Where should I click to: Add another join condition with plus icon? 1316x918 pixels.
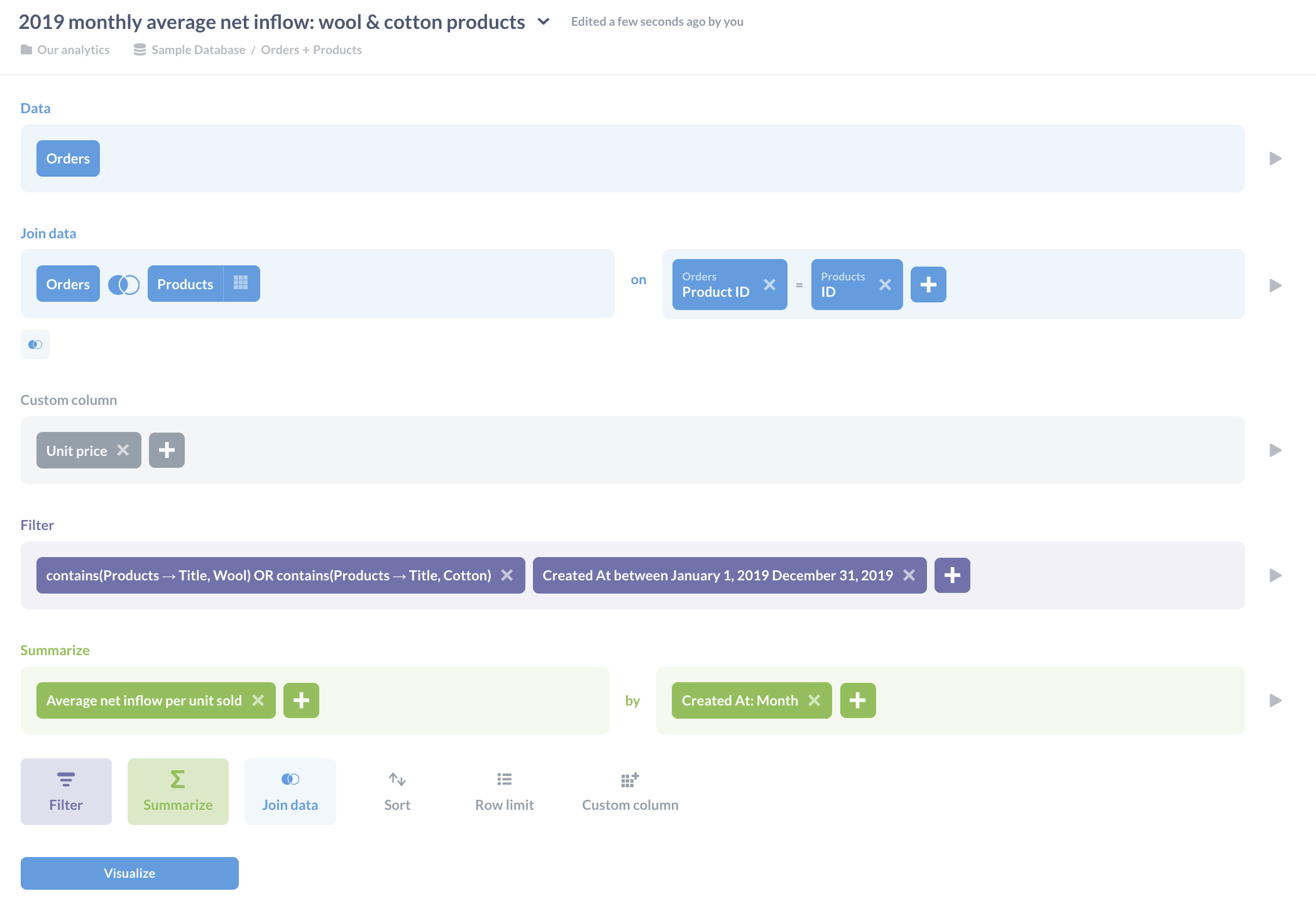click(x=928, y=285)
